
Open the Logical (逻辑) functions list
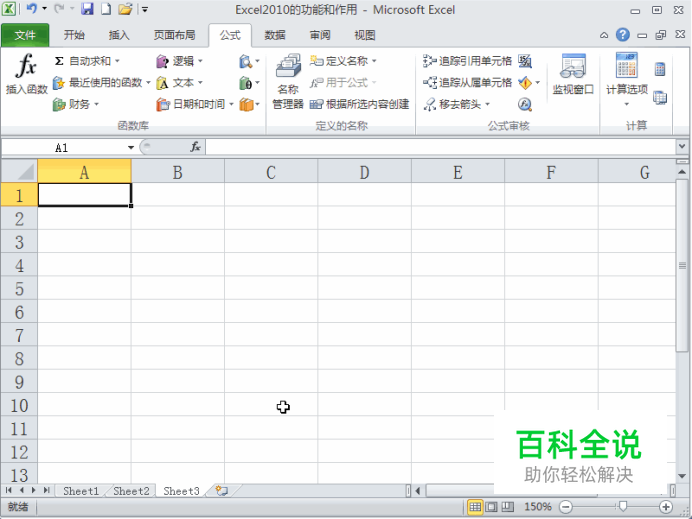point(179,61)
